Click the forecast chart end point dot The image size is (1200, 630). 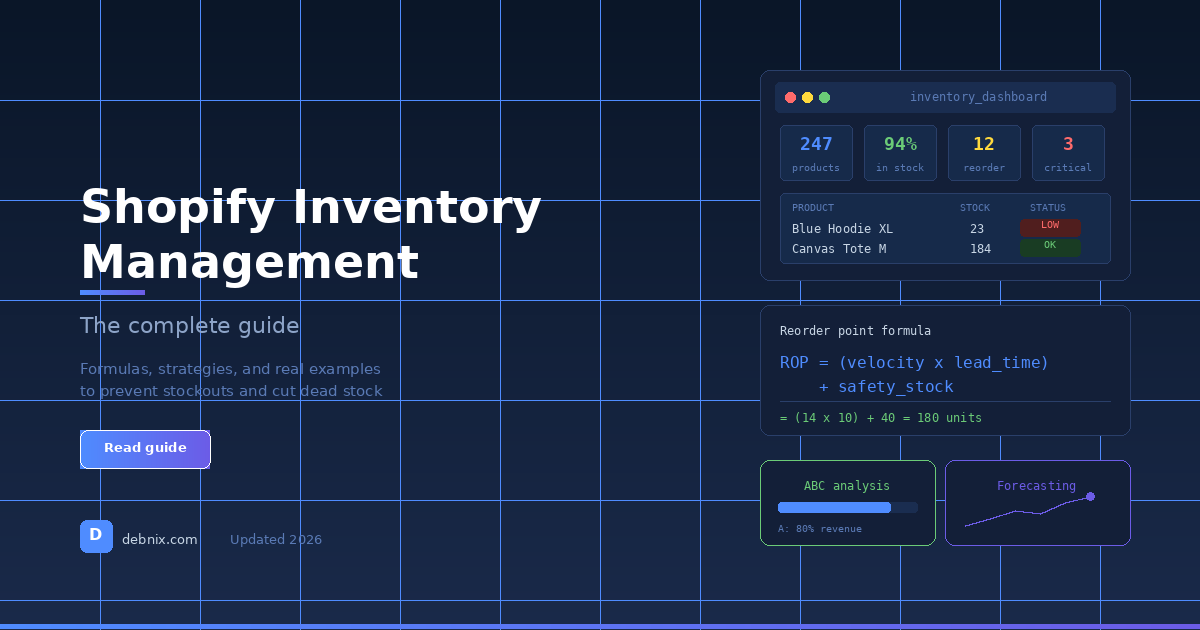coord(1090,496)
